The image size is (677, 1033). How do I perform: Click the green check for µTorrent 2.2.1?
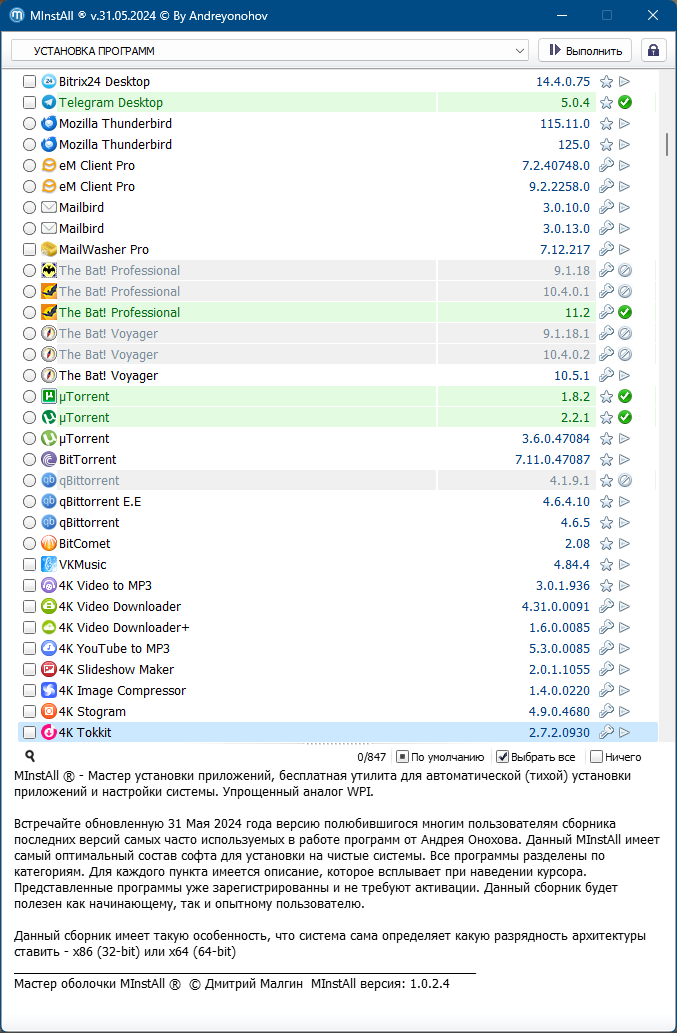625,418
